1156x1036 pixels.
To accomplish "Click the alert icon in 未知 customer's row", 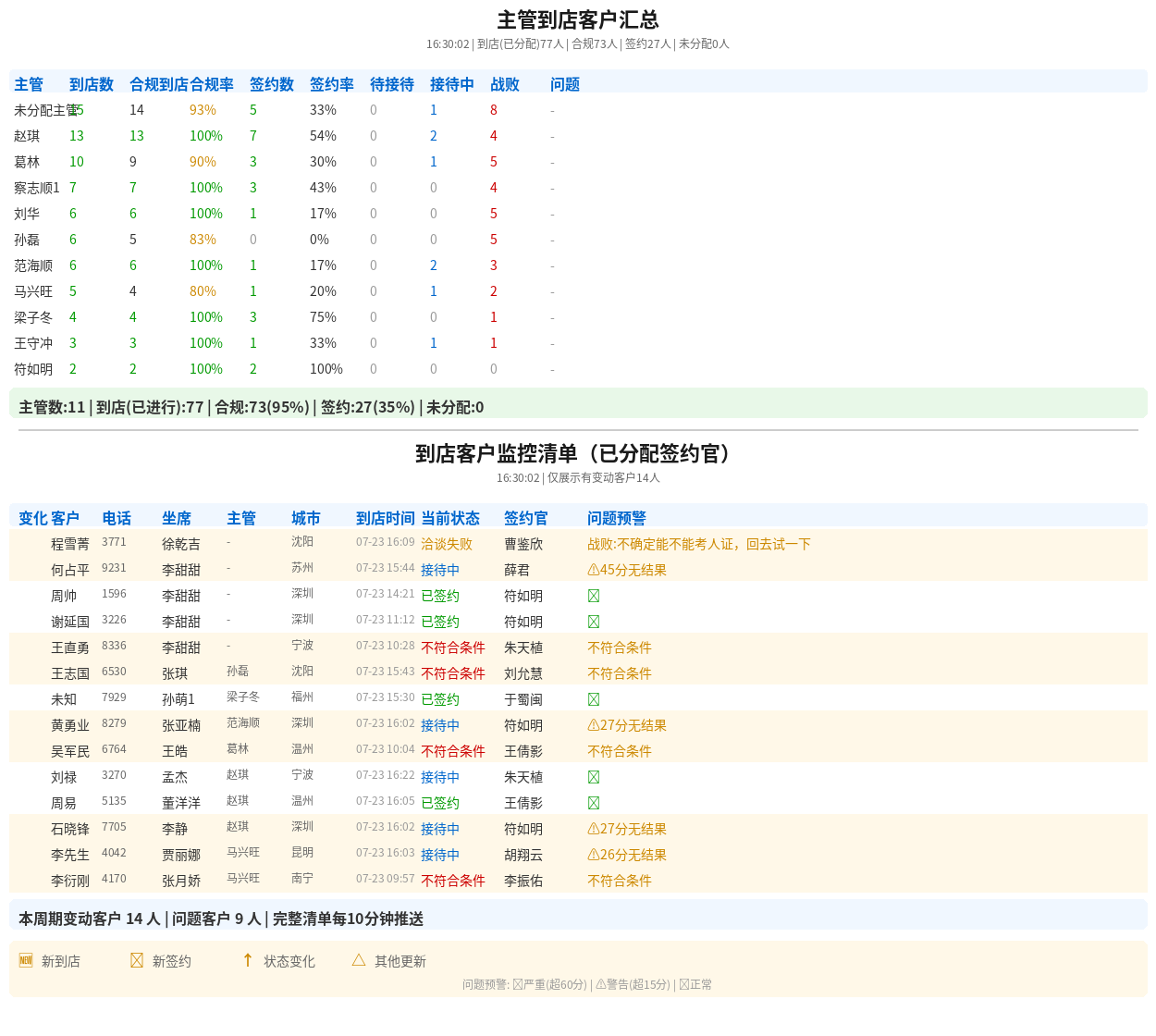I will tap(594, 699).
